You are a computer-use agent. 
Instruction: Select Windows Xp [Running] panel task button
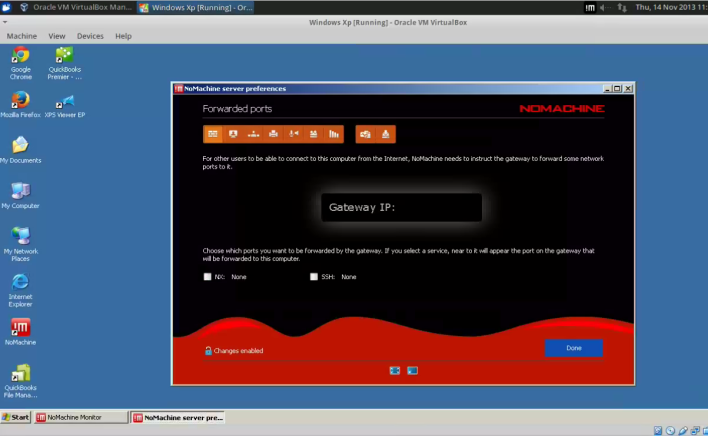pos(196,7)
